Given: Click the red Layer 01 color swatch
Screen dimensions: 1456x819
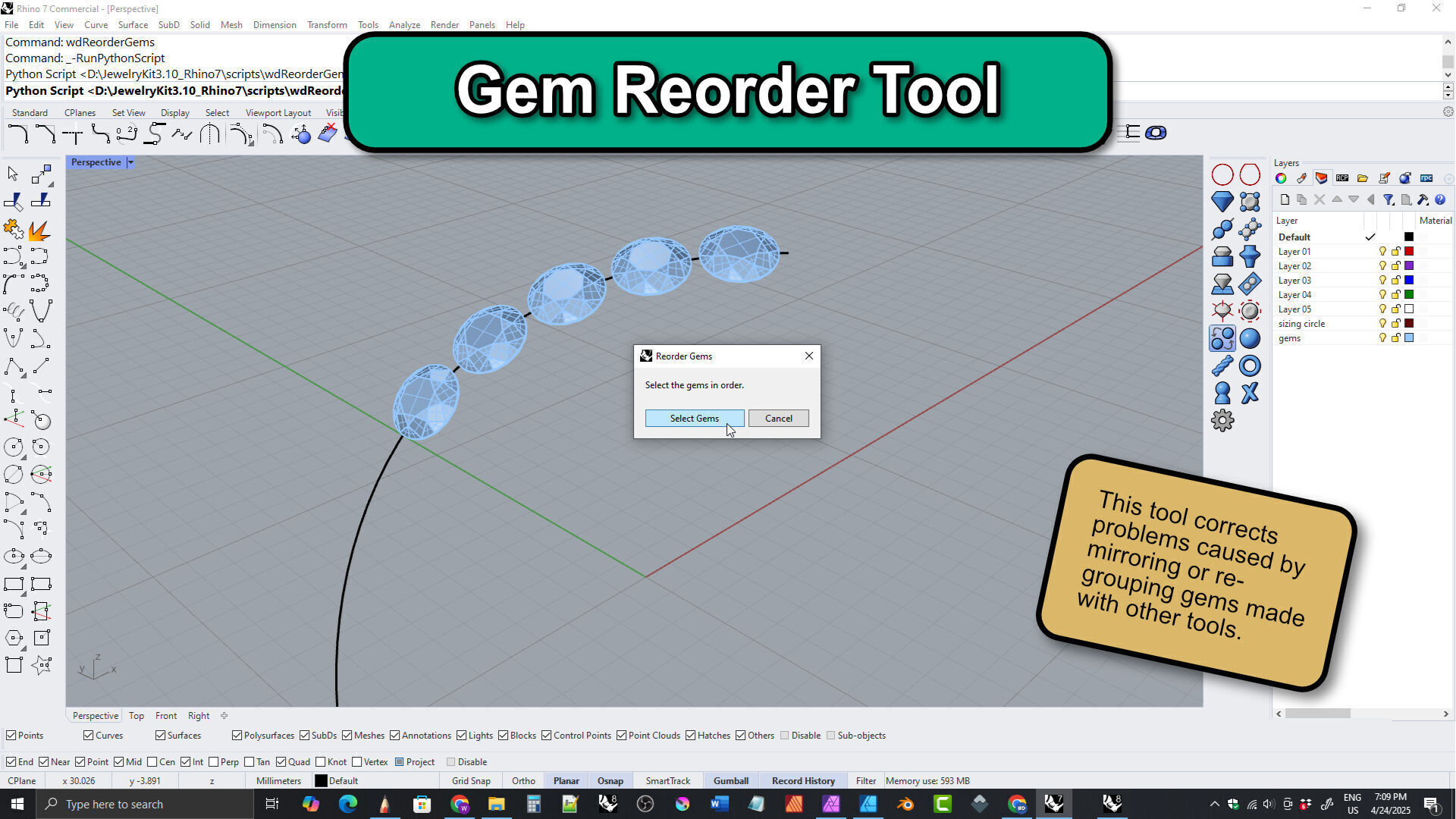Looking at the screenshot, I should pyautogui.click(x=1409, y=252).
